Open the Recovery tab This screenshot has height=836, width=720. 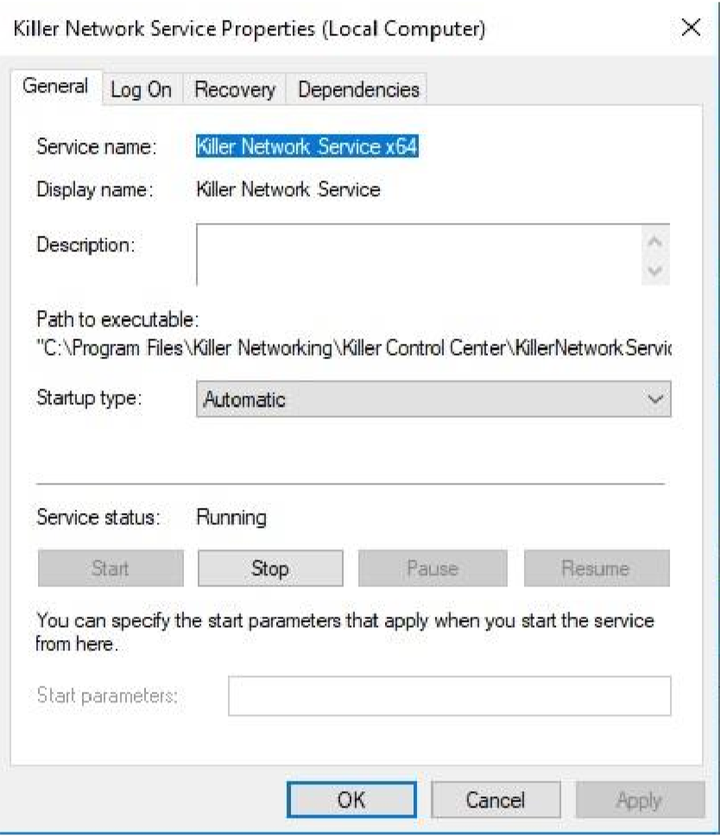234,89
